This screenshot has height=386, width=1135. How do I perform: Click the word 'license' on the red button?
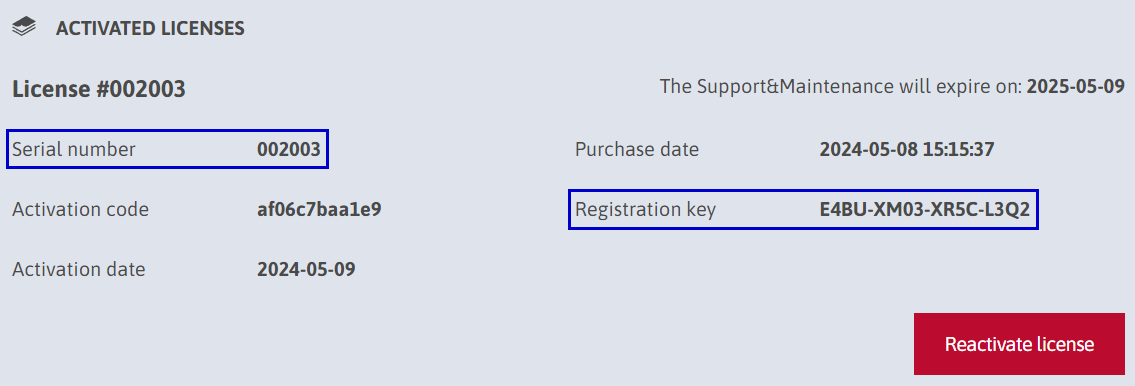point(1066,344)
